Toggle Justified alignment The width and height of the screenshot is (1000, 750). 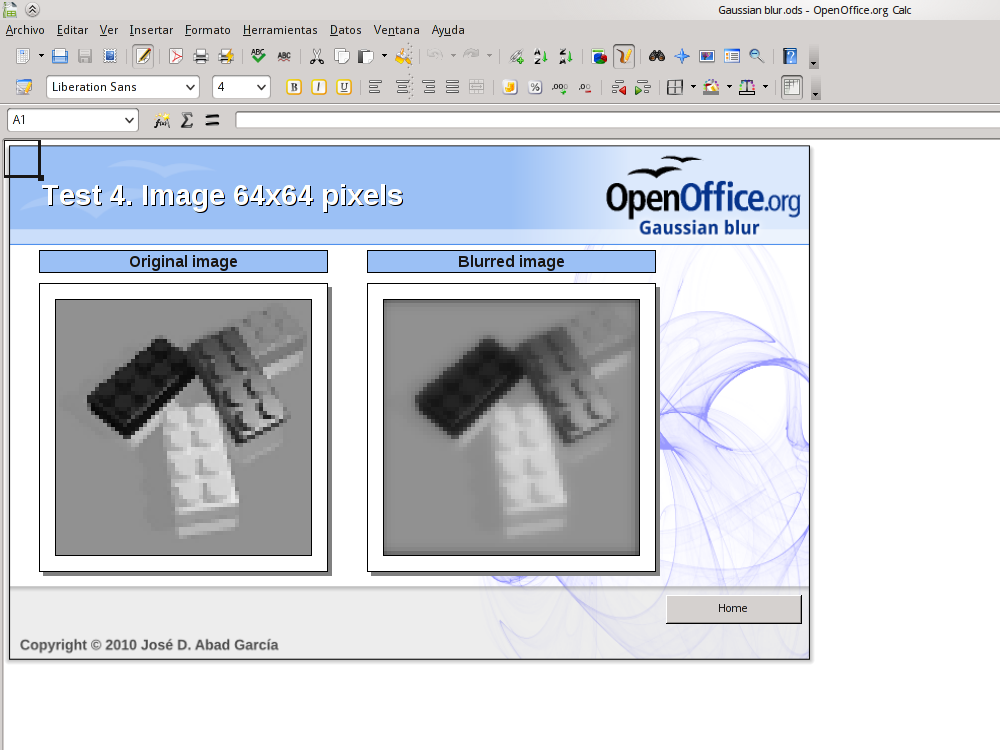pyautogui.click(x=452, y=87)
